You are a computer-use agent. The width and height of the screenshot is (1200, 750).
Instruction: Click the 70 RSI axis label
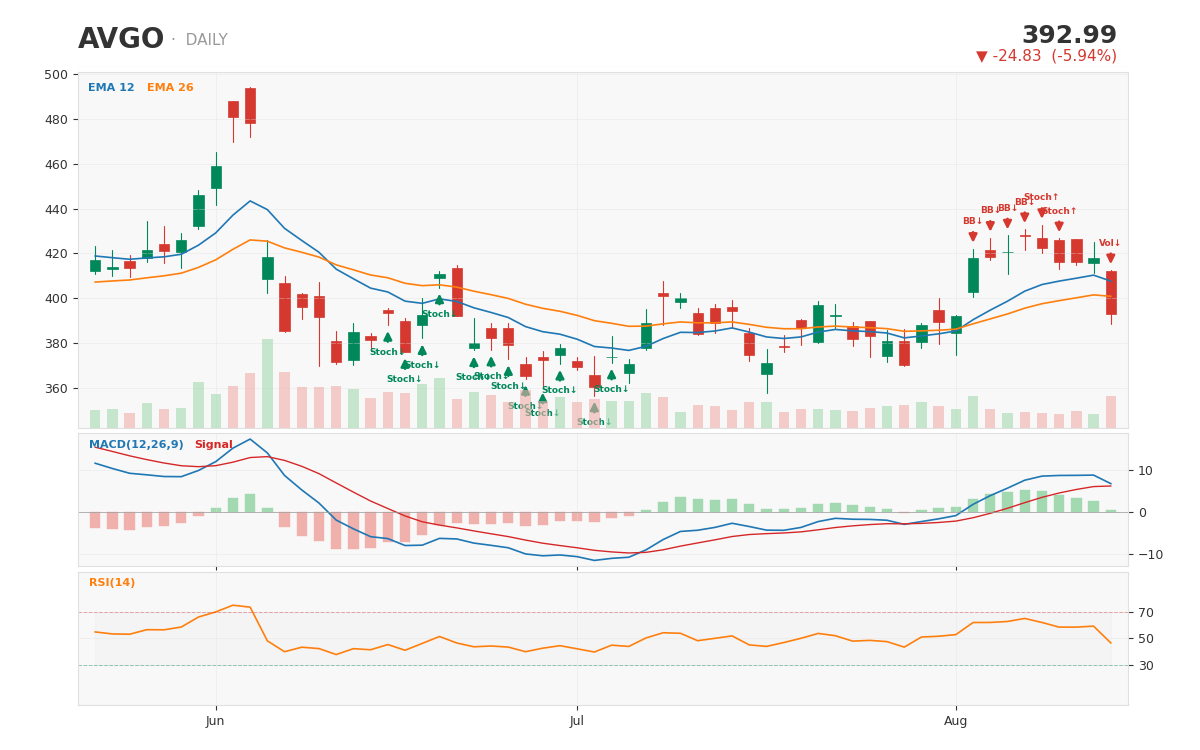1145,613
